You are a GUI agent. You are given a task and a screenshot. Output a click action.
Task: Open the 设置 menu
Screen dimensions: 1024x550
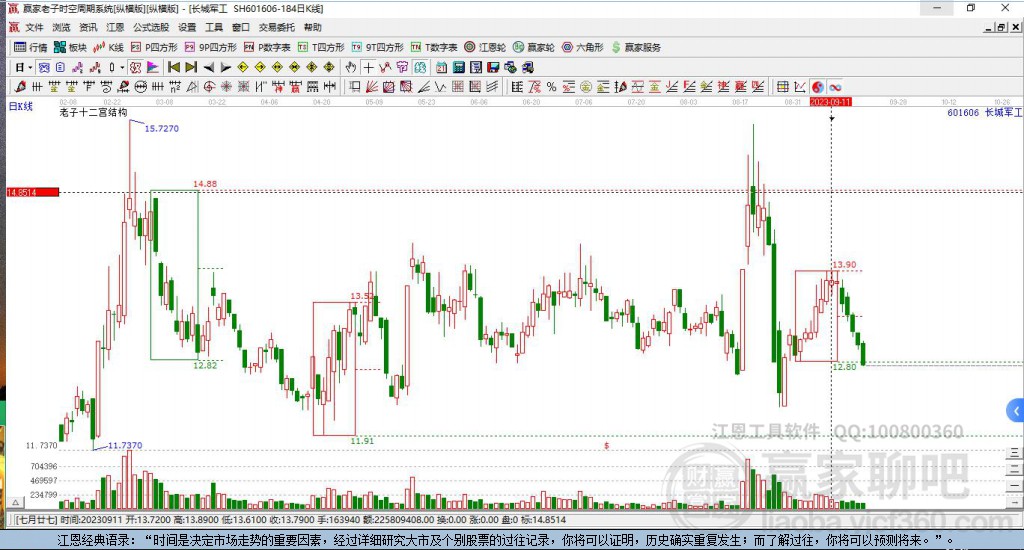(187, 27)
